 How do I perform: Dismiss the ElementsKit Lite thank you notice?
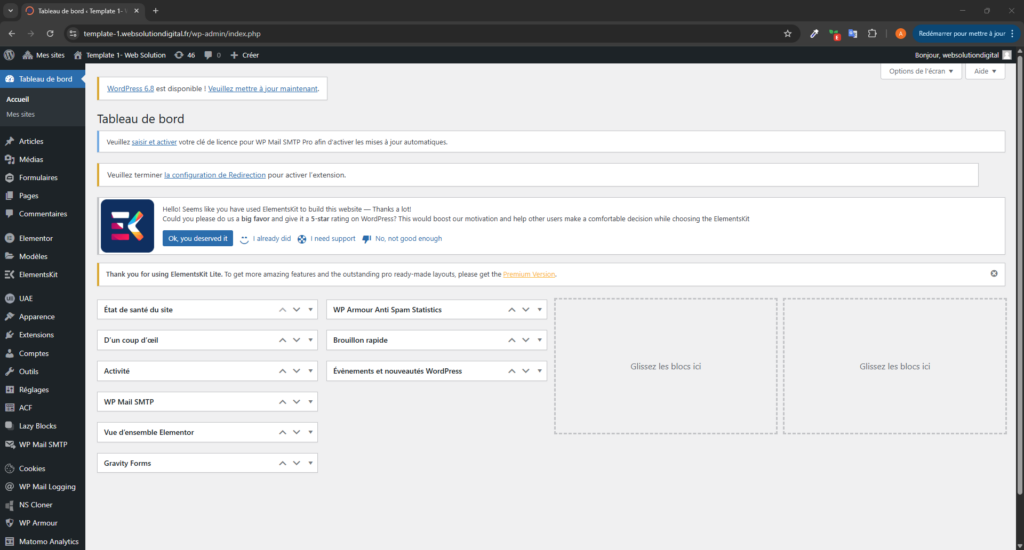pos(993,273)
